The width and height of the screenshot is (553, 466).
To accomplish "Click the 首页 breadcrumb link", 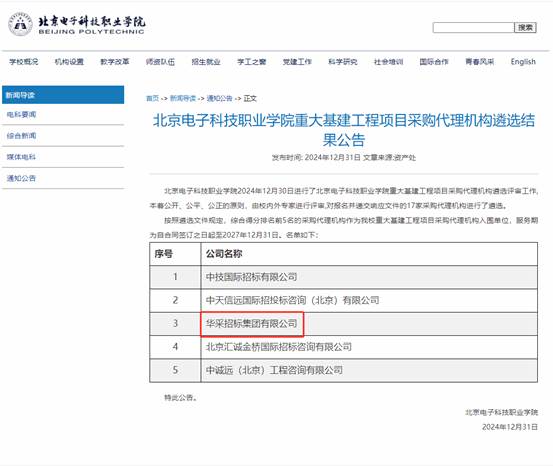I will (153, 98).
